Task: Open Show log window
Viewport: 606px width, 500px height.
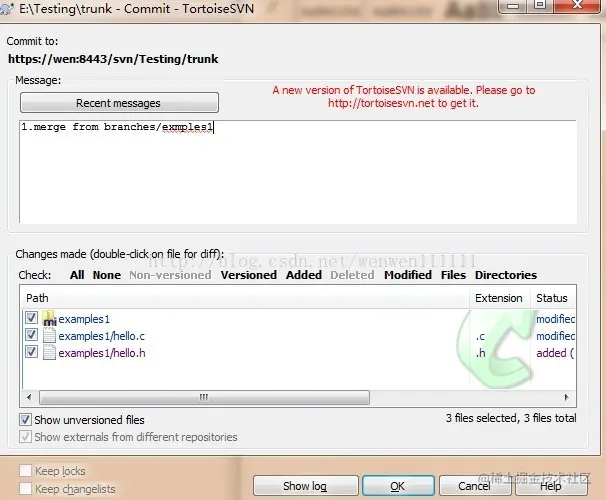Action: coord(305,485)
